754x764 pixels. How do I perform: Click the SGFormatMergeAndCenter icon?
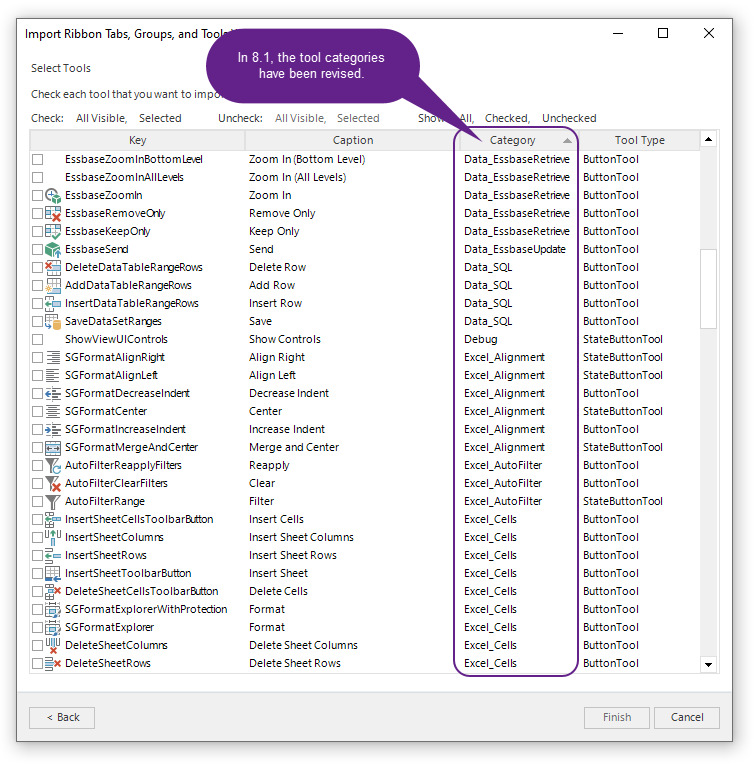pos(53,448)
